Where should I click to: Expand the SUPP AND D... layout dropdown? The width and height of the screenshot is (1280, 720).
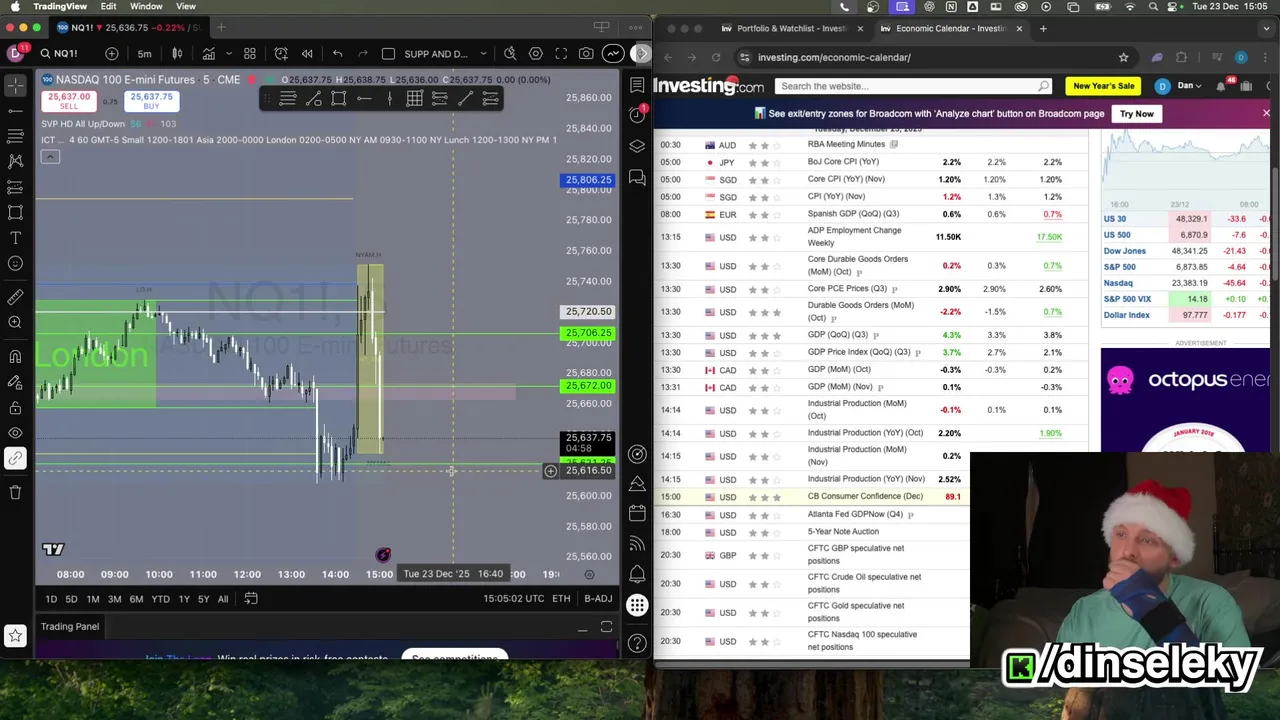point(483,53)
